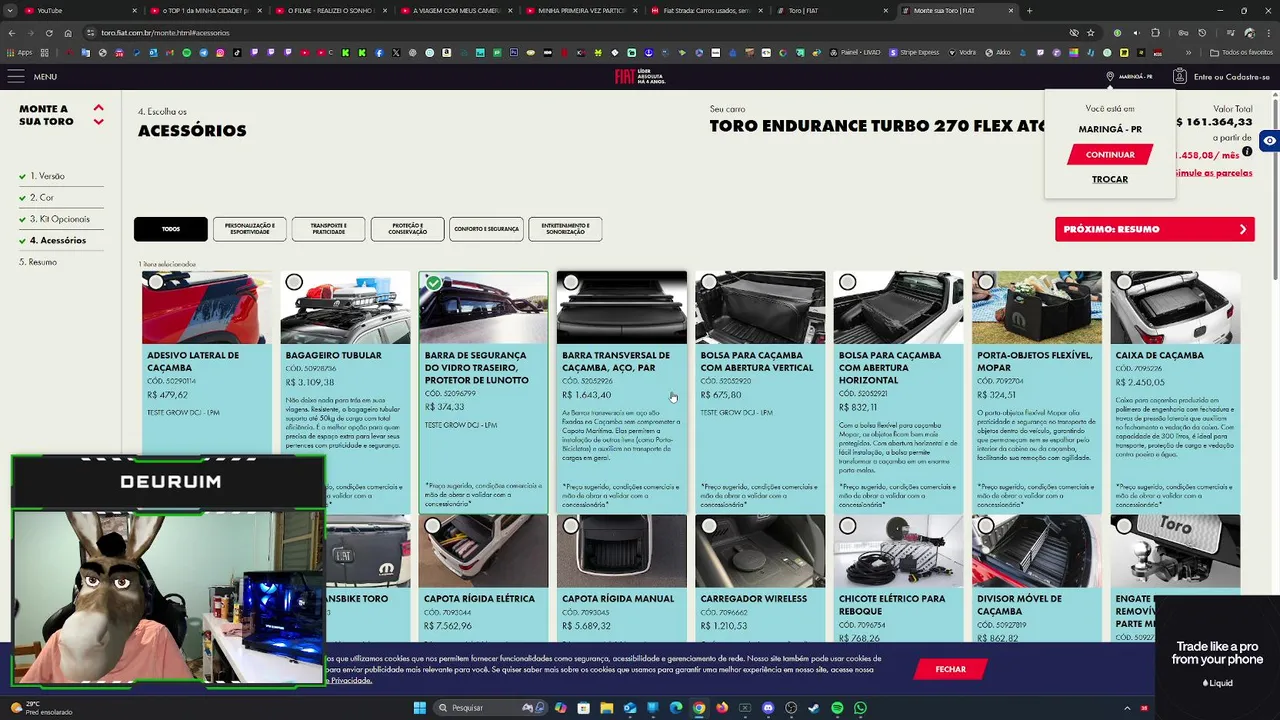Click the Chrome icon in the taskbar
1280x720 pixels.
point(699,708)
